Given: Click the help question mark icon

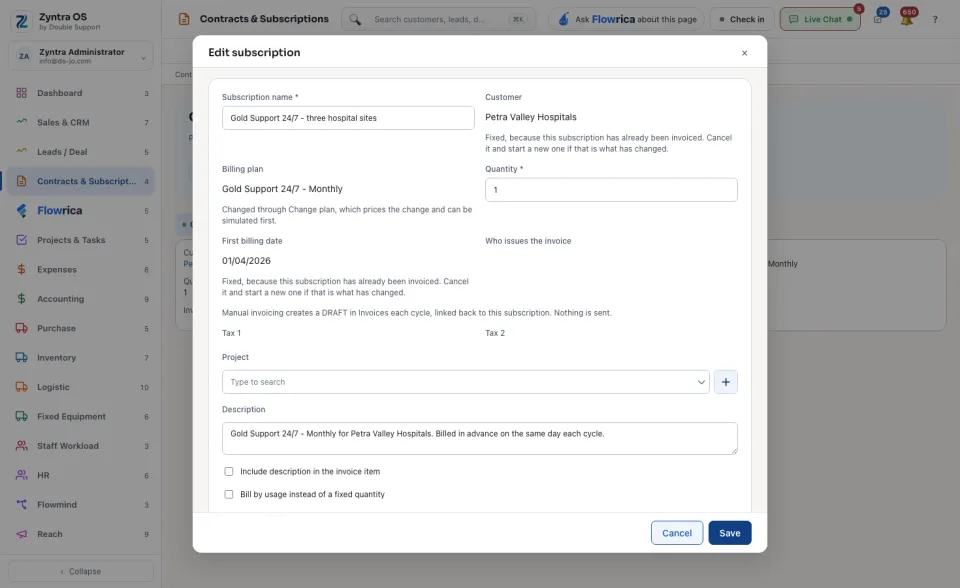Looking at the screenshot, I should (x=935, y=19).
